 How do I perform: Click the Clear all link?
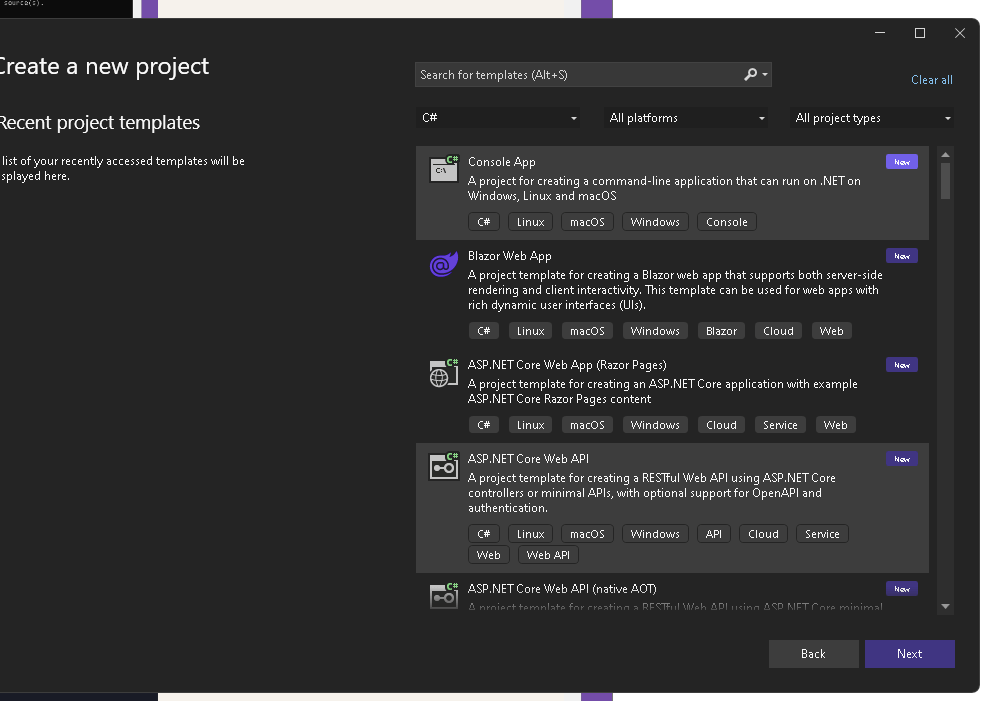pos(931,80)
